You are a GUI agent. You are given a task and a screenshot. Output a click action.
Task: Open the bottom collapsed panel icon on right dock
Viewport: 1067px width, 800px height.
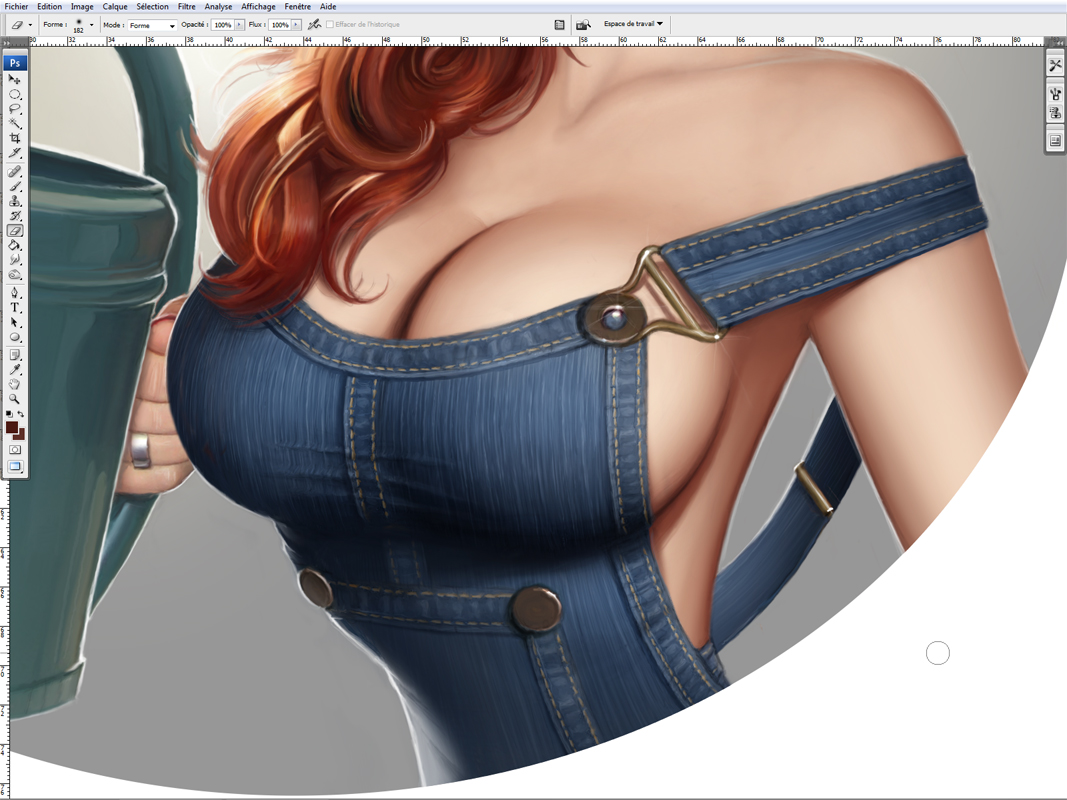click(1055, 141)
